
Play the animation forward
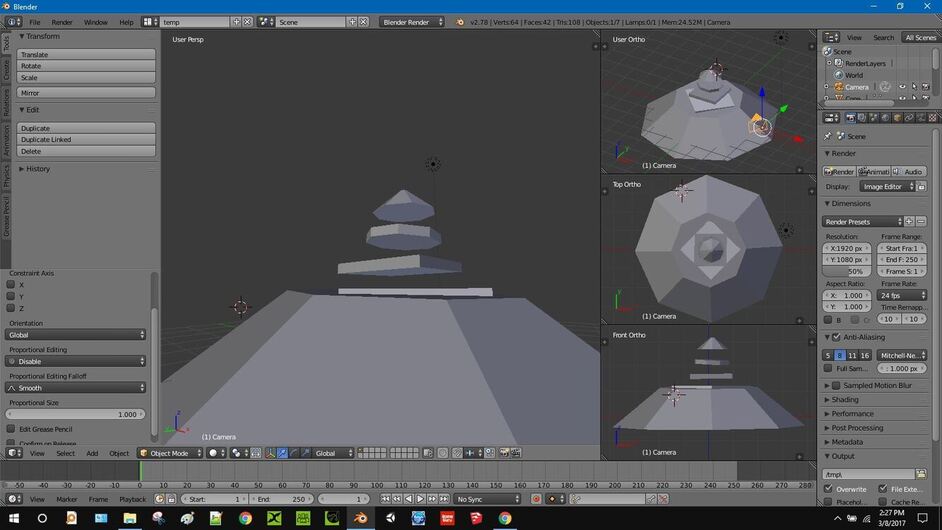(x=420, y=499)
